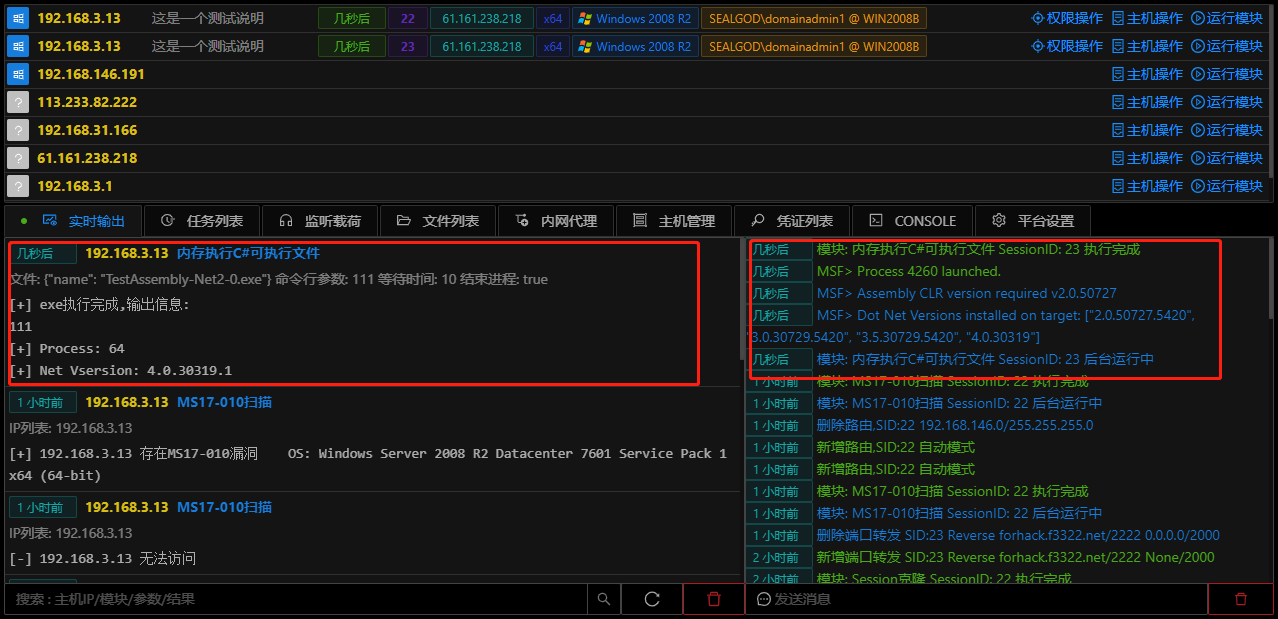Image resolution: width=1278 pixels, height=619 pixels.
Task: Select host IP 192.168.146.191
Action: click(x=91, y=74)
